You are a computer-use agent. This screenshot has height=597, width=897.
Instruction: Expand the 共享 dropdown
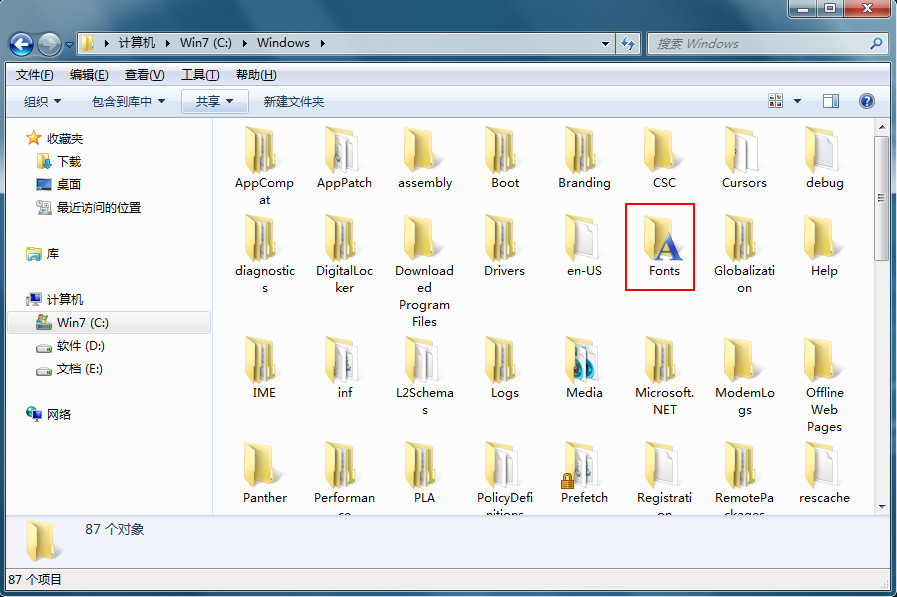[215, 102]
